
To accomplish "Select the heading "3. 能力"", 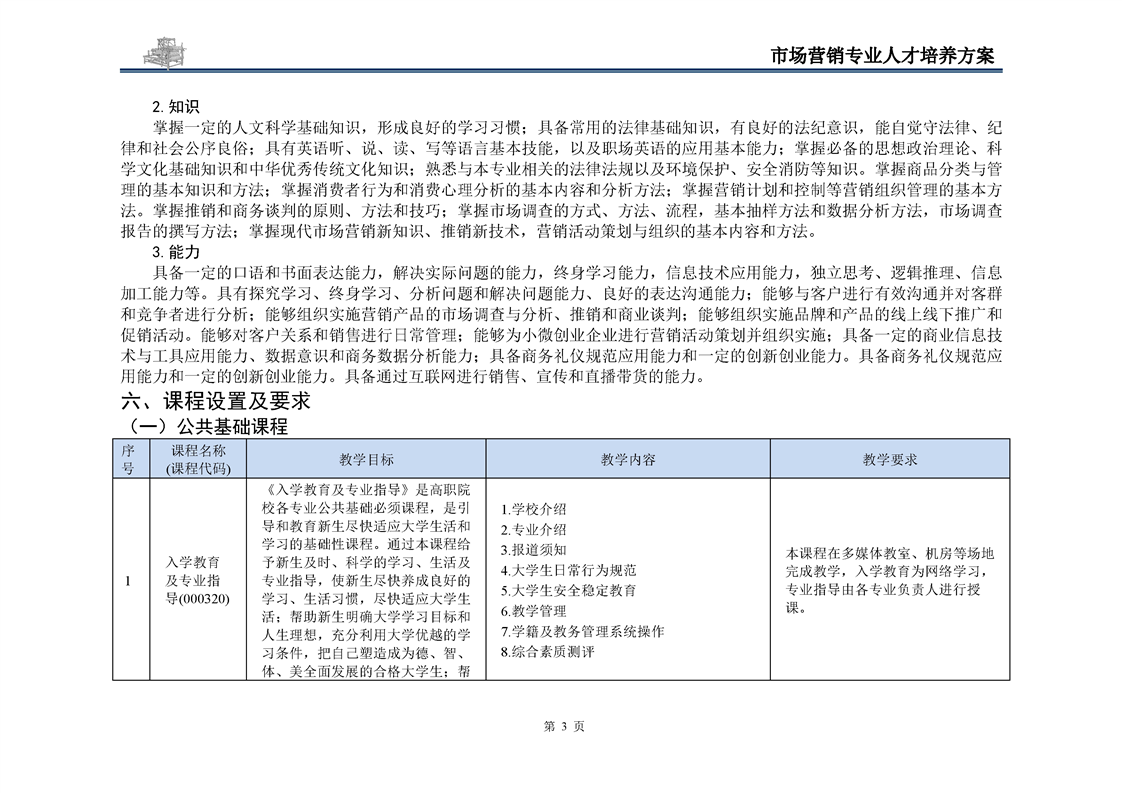I will (175, 253).
